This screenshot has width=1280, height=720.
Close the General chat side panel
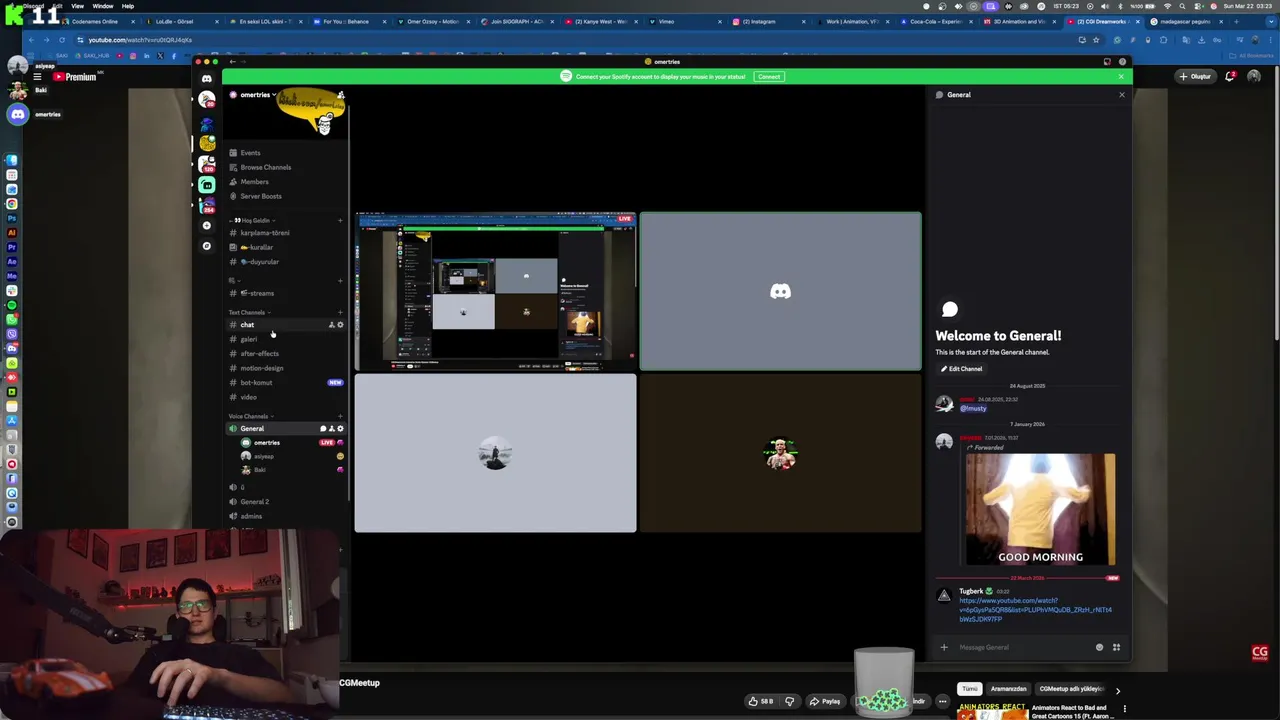1121,95
